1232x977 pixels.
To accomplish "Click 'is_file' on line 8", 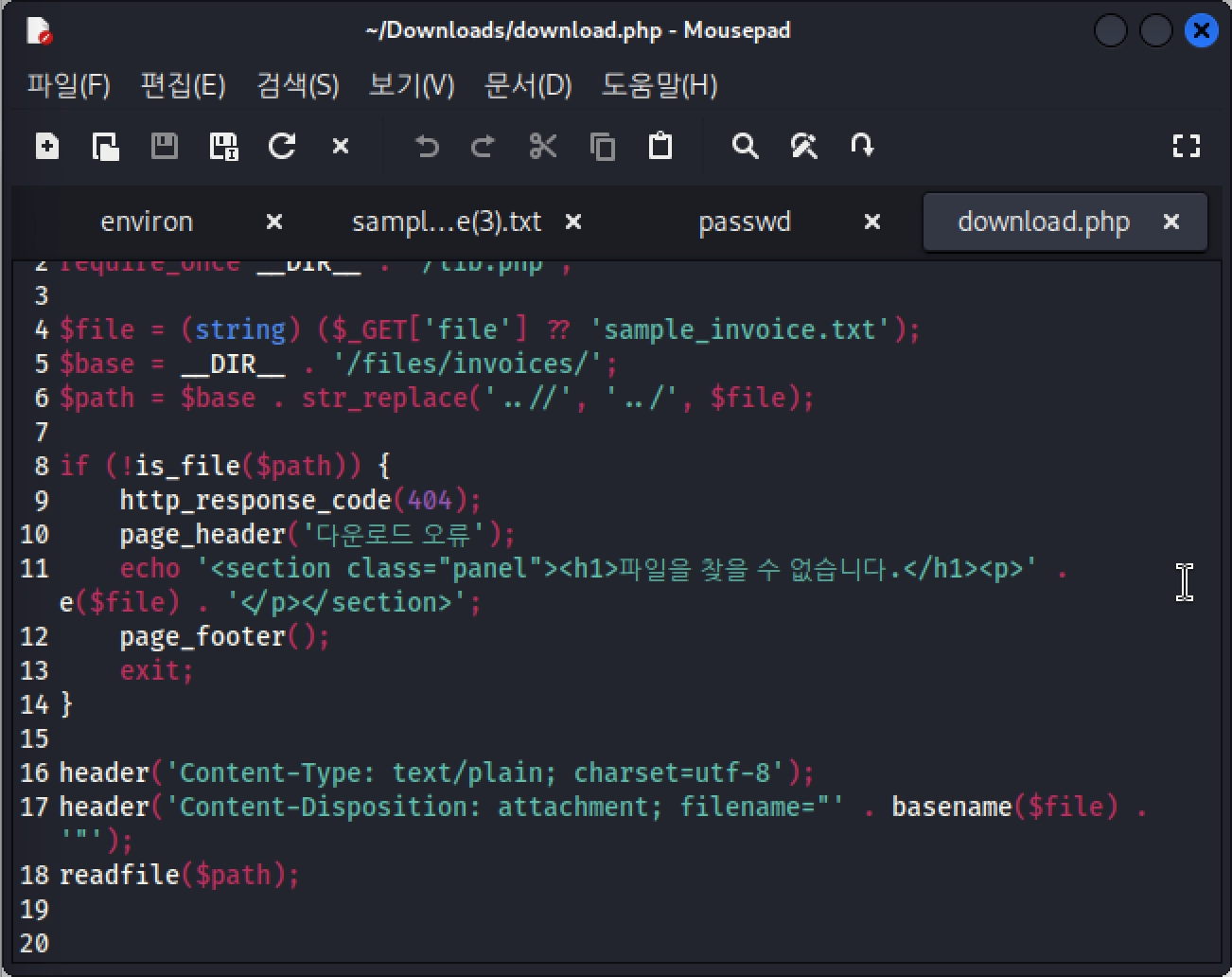I will (x=188, y=466).
